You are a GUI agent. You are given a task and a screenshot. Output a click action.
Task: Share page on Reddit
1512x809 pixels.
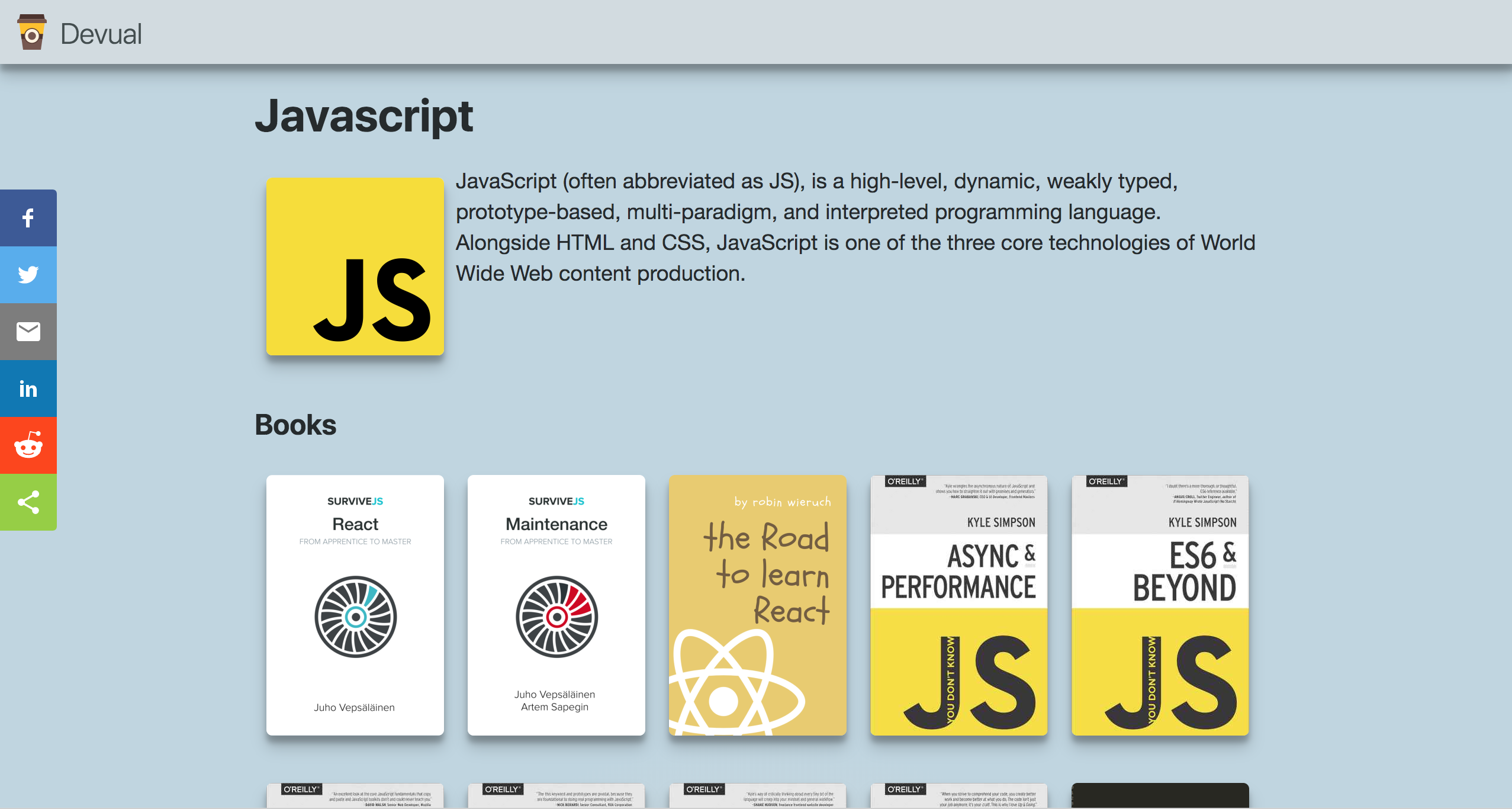[x=28, y=445]
